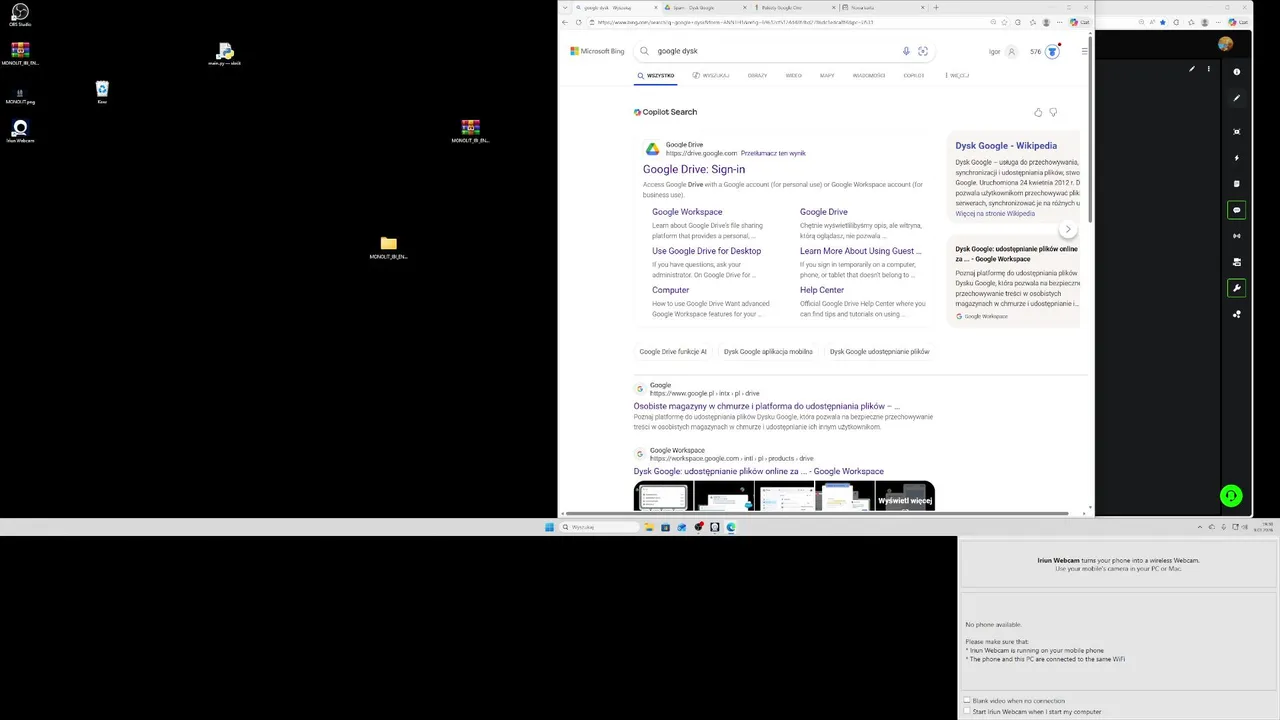The image size is (1280, 720).
Task: Click Dysk Google aplikacja mobilna chip
Action: (768, 351)
